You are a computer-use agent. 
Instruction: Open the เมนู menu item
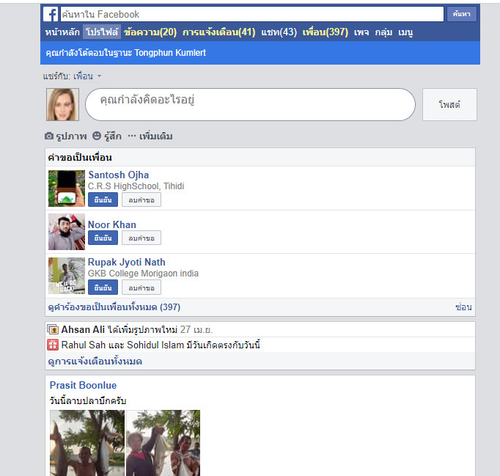(405, 33)
